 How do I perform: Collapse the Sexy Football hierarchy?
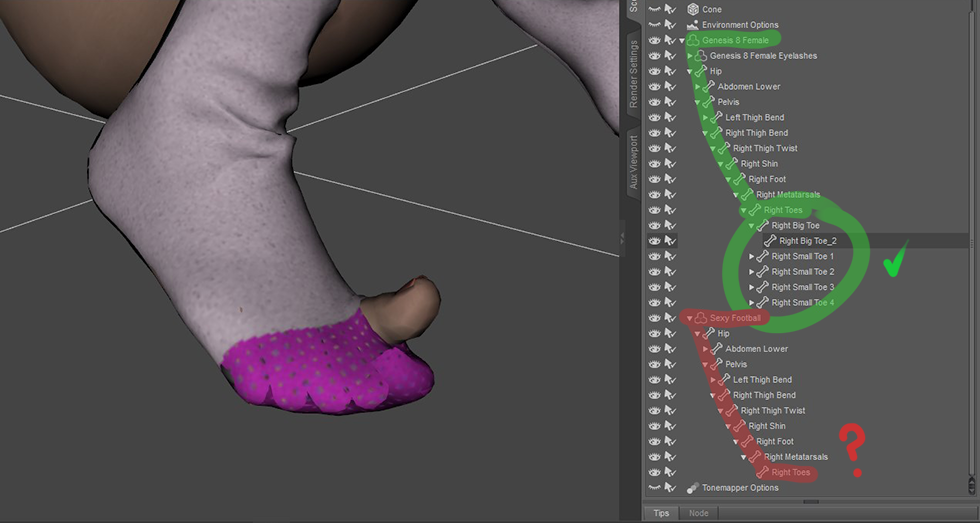point(689,318)
